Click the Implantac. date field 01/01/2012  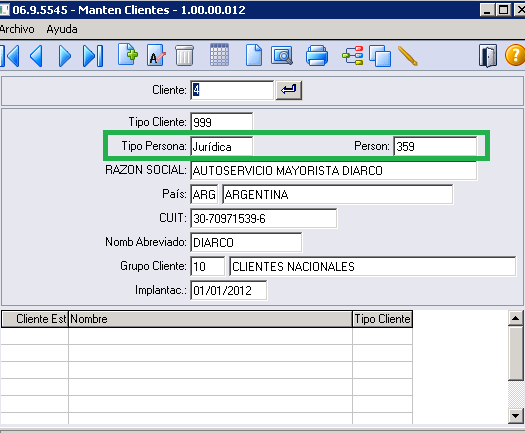[229, 290]
